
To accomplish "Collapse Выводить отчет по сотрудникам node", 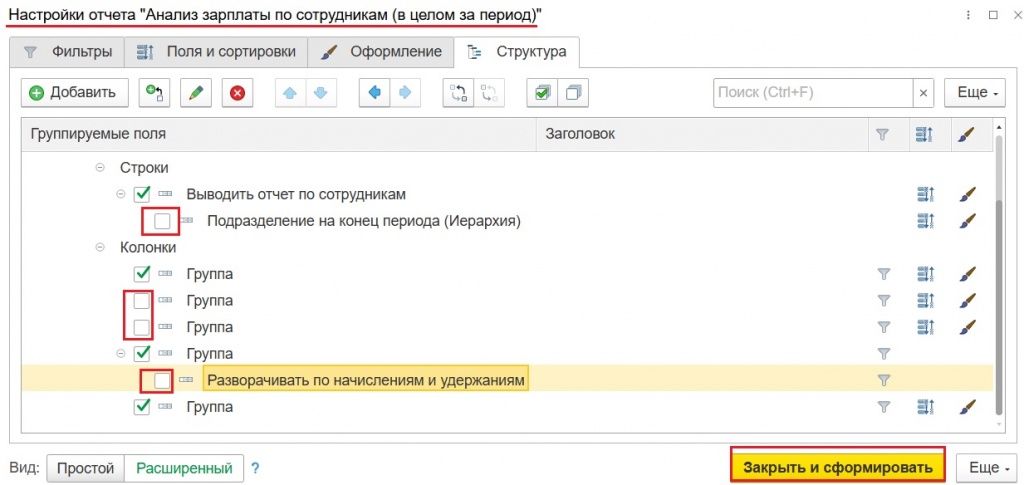I will coord(121,194).
